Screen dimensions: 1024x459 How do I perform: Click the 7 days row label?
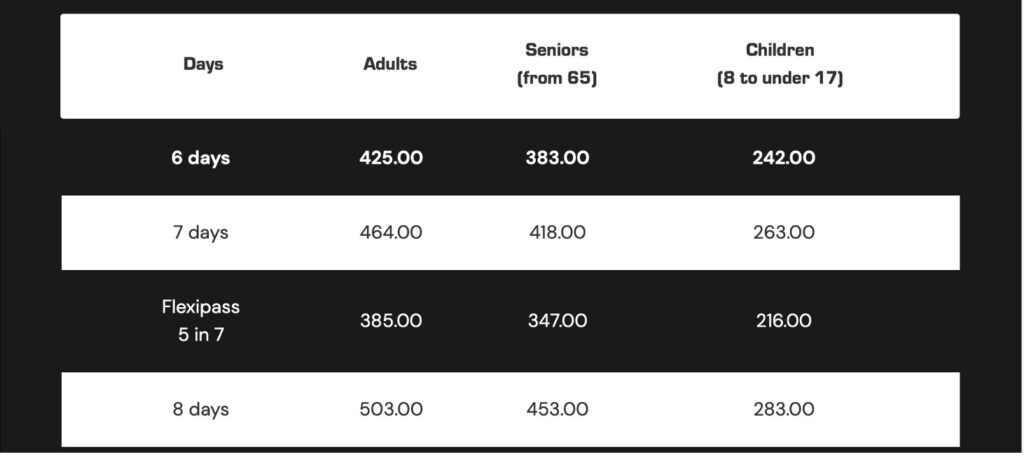tap(200, 233)
